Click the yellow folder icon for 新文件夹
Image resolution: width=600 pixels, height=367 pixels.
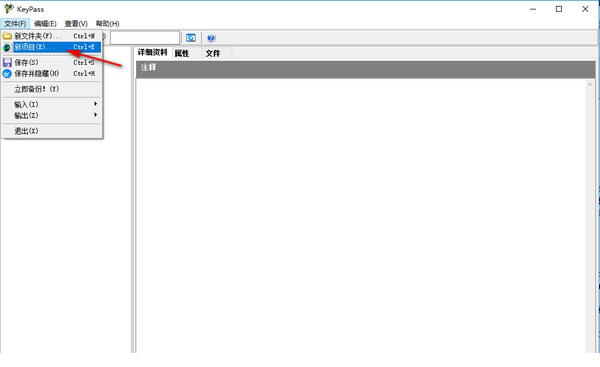point(7,36)
